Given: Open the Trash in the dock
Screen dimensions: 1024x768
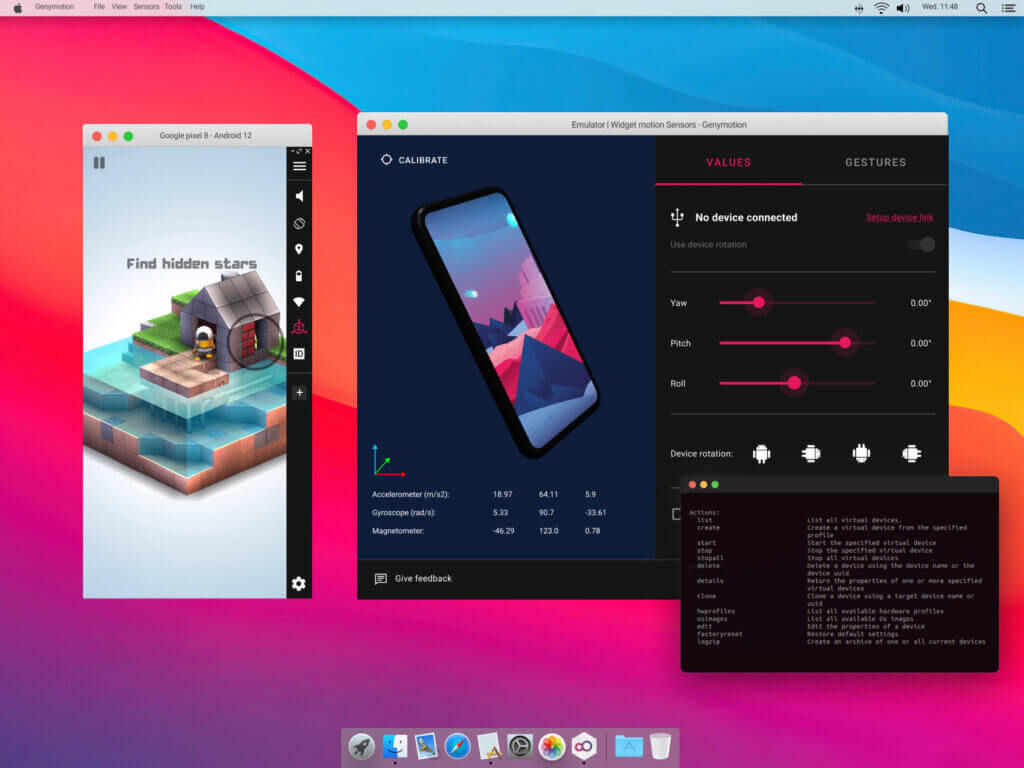Looking at the screenshot, I should [661, 746].
